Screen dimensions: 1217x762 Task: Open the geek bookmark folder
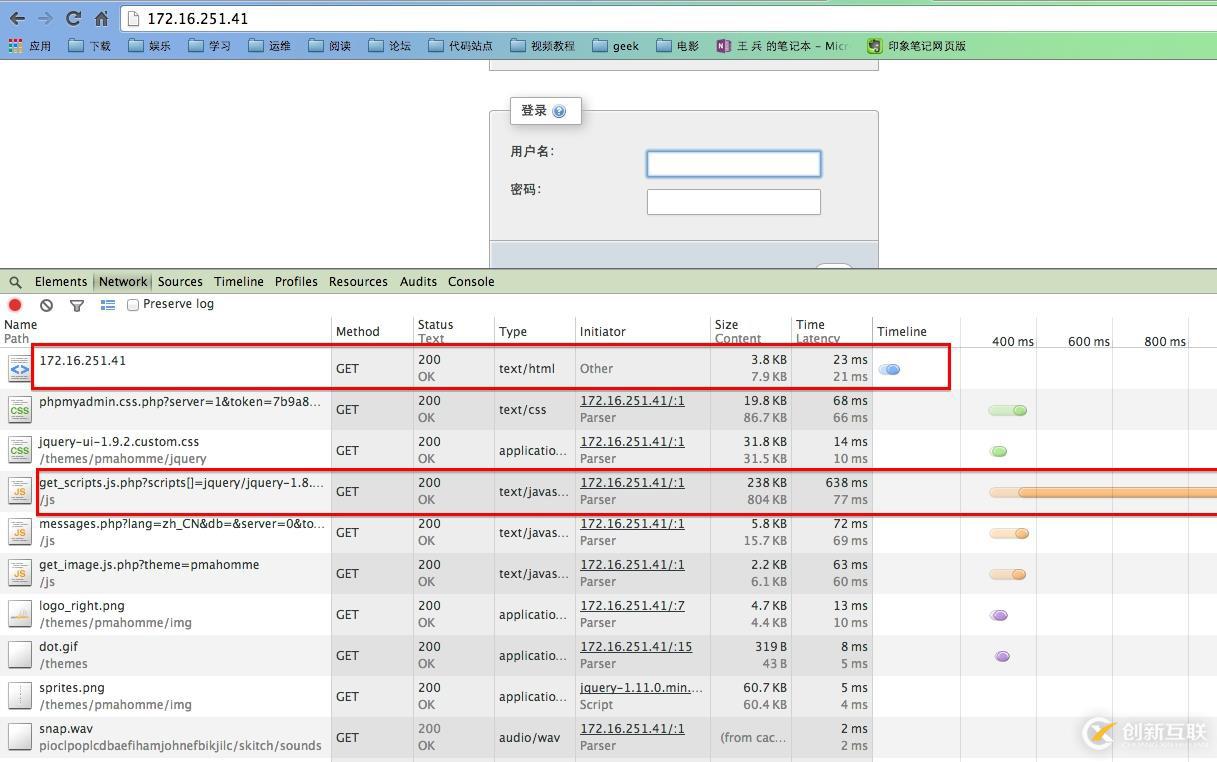(616, 46)
